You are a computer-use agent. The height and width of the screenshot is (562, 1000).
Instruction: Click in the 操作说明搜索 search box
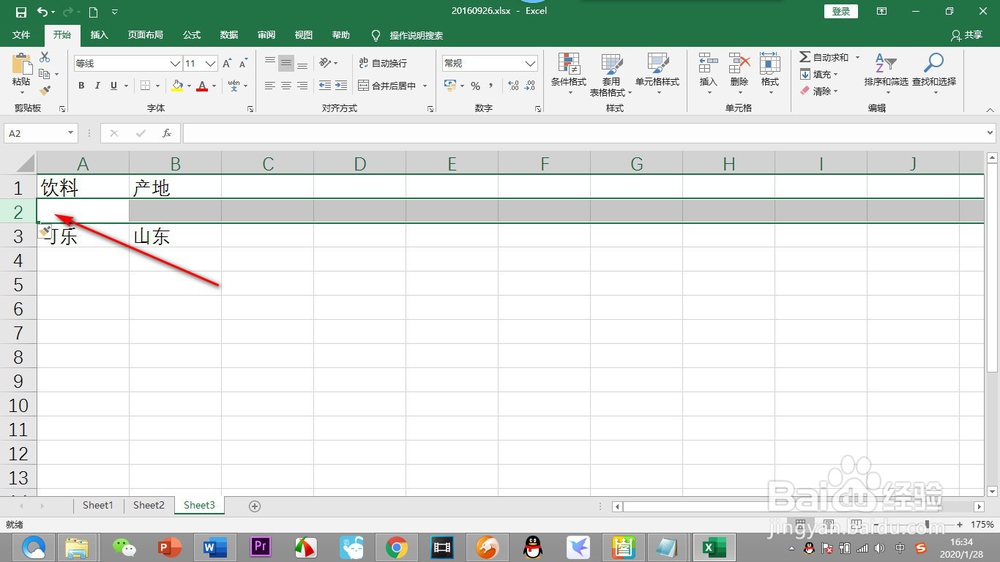click(416, 36)
